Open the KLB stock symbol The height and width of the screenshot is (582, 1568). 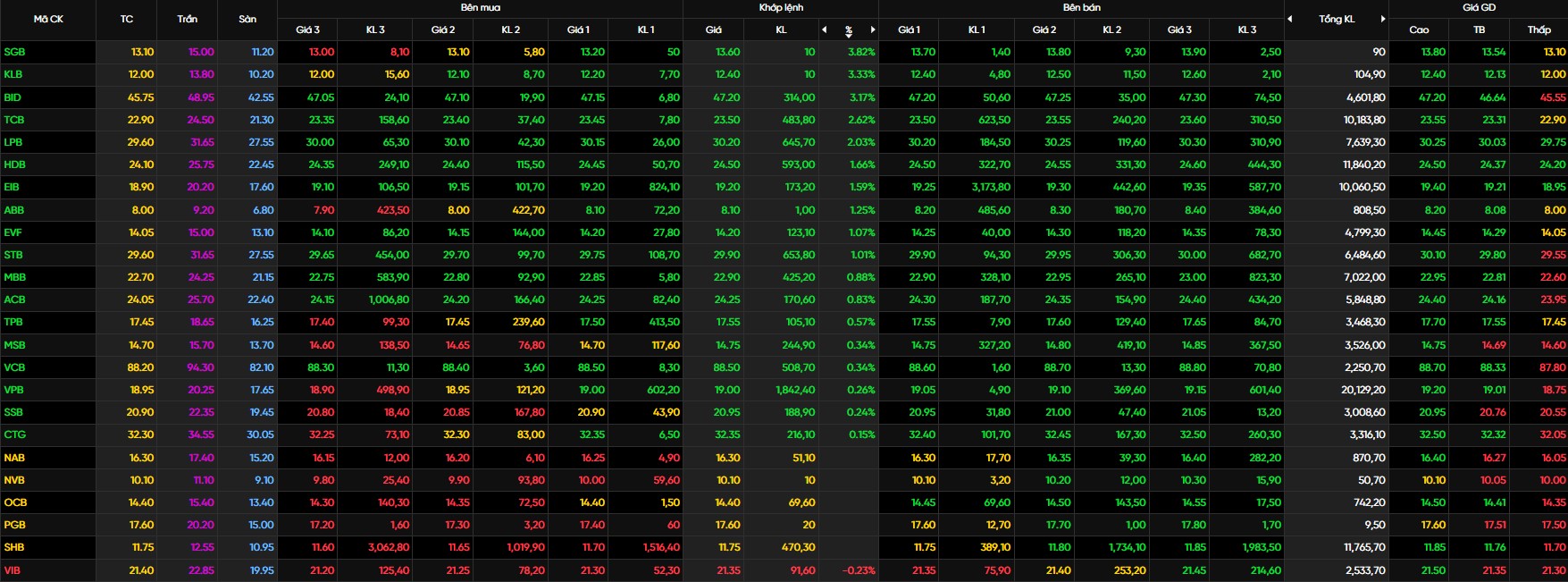13,74
